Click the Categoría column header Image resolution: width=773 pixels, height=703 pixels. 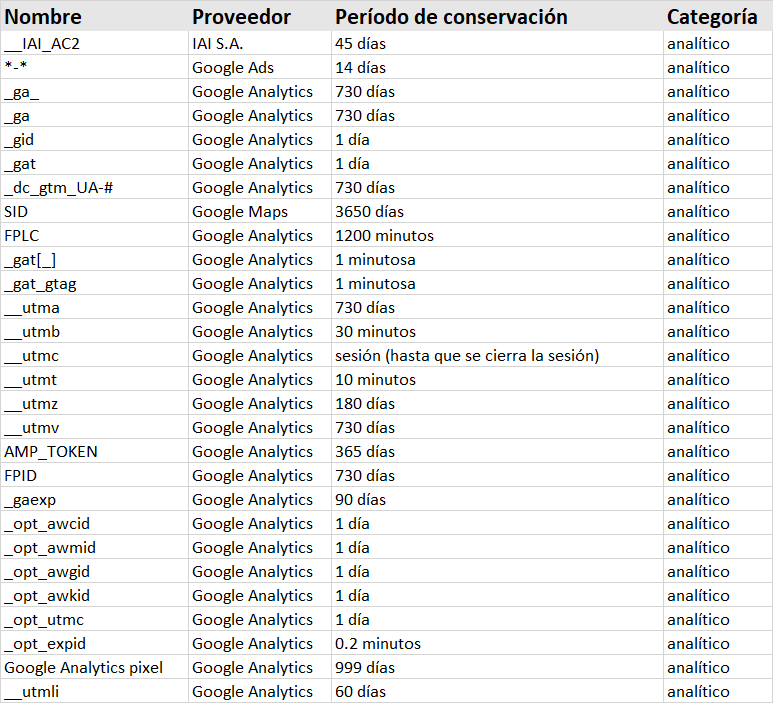(711, 17)
